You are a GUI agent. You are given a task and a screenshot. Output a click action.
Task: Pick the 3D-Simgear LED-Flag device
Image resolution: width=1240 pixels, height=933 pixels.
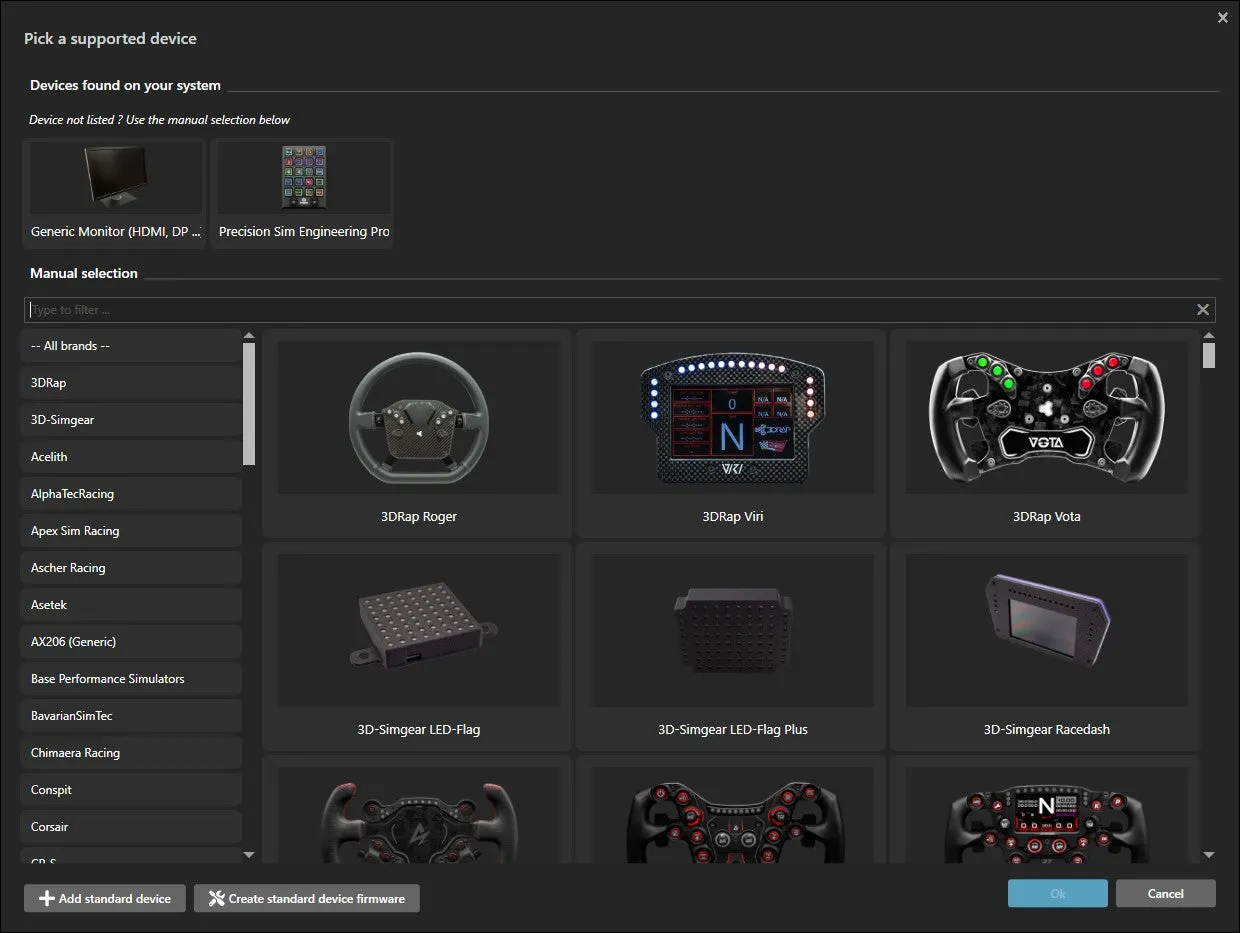(417, 646)
